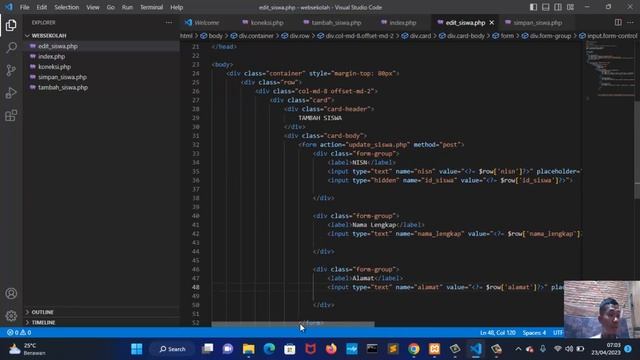Open the weather widget showing 25°C

(x=27, y=349)
